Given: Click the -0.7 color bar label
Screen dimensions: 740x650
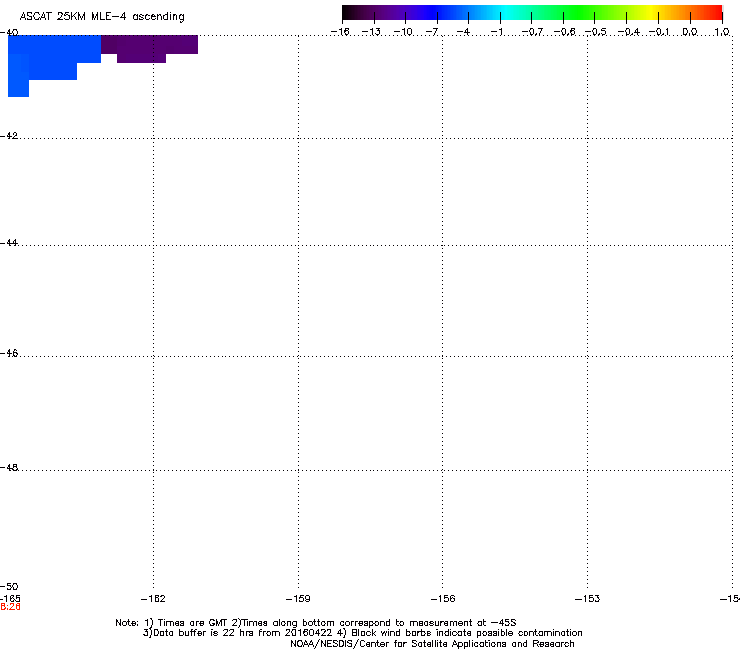Looking at the screenshot, I should [x=532, y=32].
